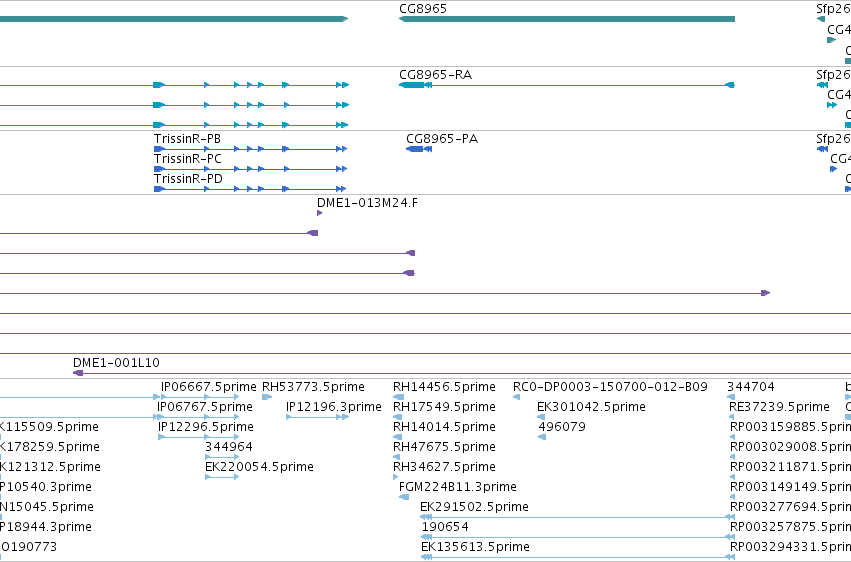Select the EK301042.5prime EST label
This screenshot has width=851, height=562.
tap(591, 407)
